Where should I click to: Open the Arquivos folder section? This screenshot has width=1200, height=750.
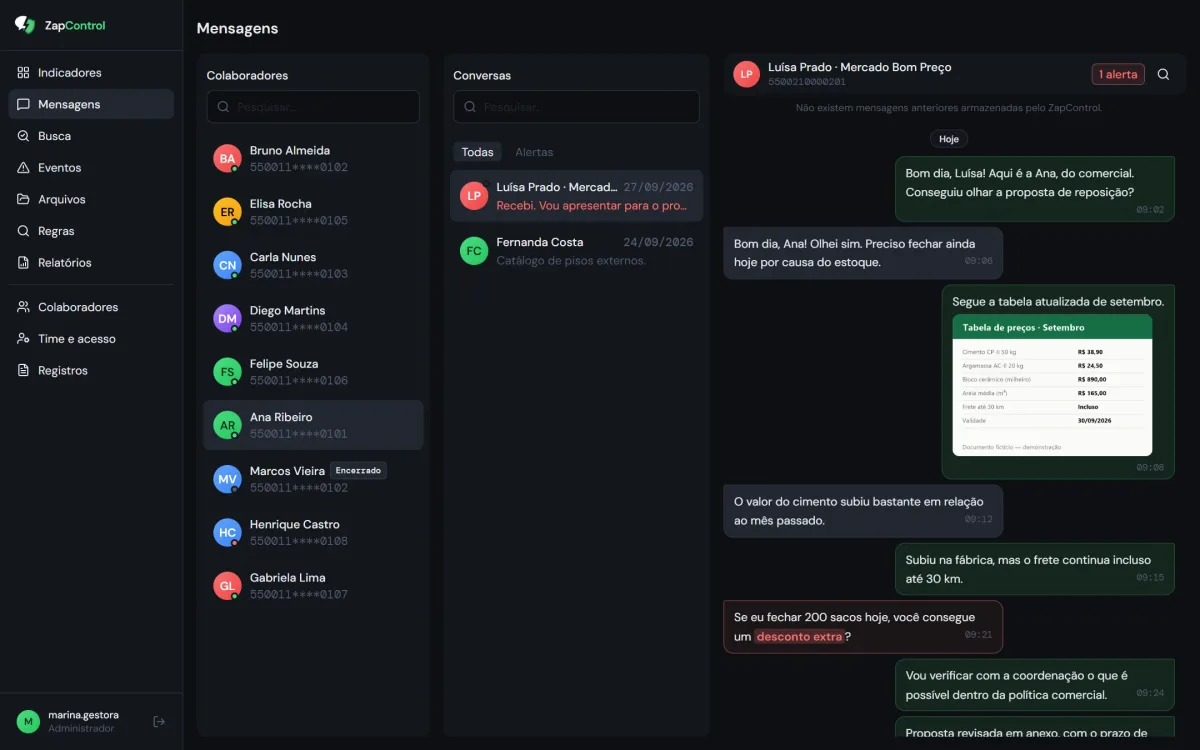91,199
